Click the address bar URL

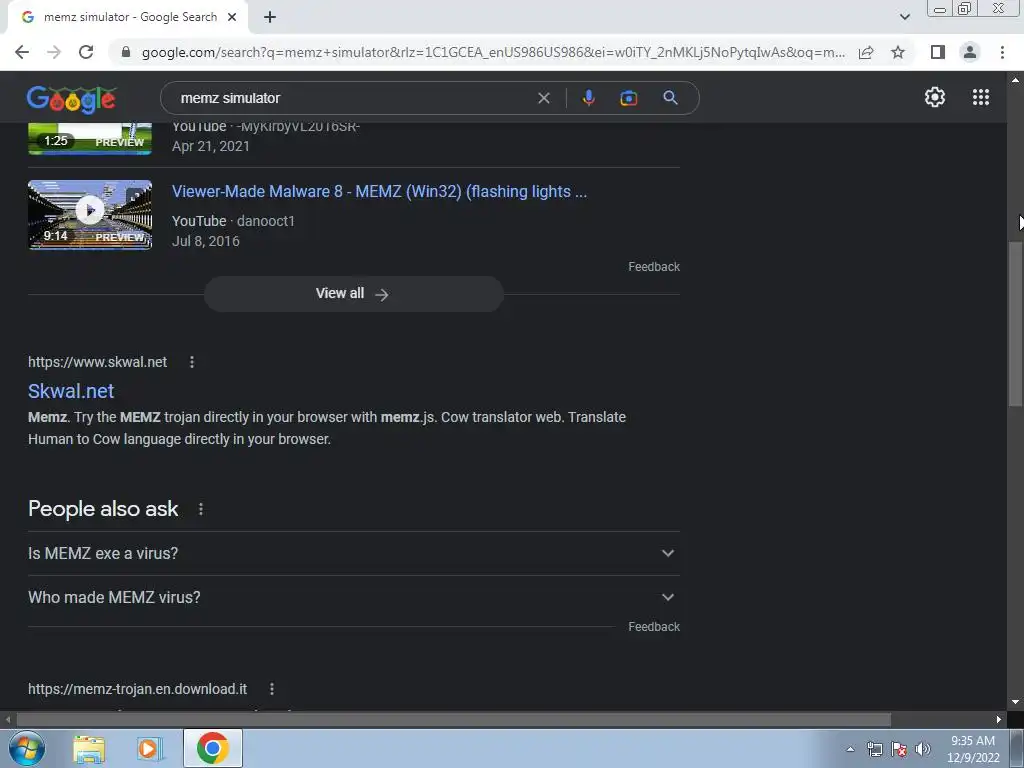coord(493,52)
